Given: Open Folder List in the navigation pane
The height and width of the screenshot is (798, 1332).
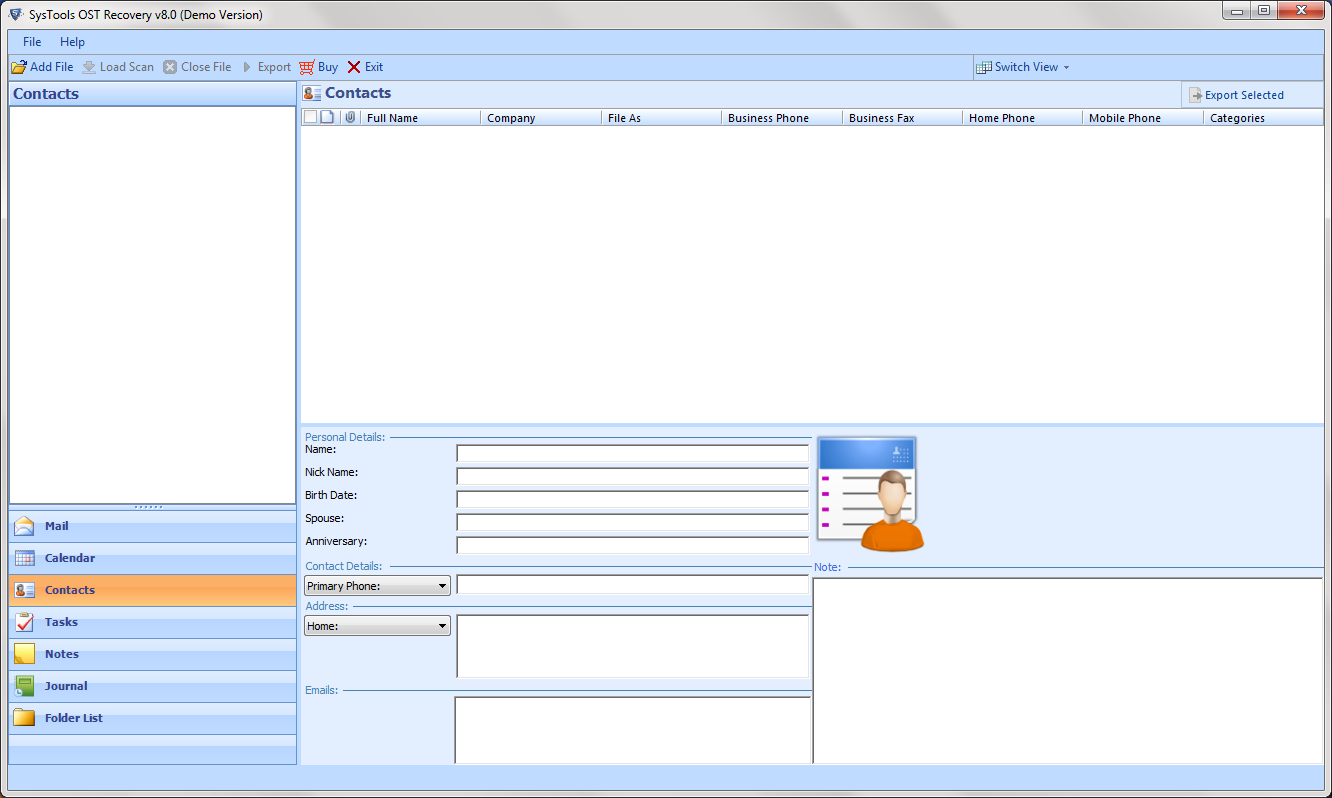Looking at the screenshot, I should (153, 719).
